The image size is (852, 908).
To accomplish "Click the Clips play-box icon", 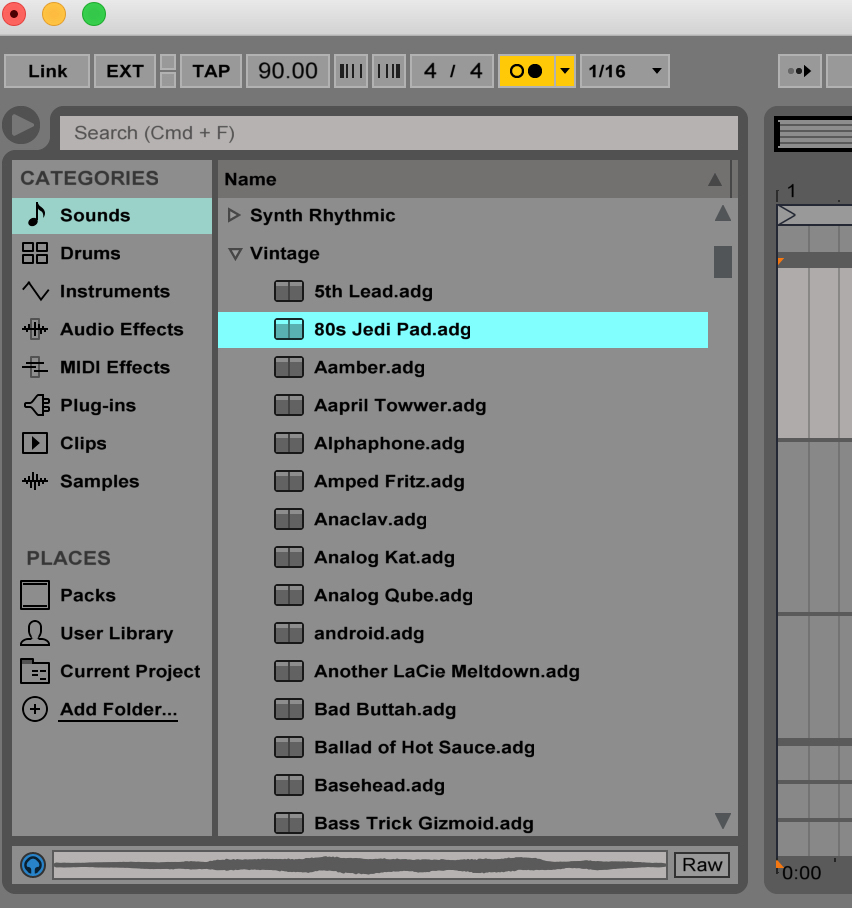I will click(x=35, y=443).
